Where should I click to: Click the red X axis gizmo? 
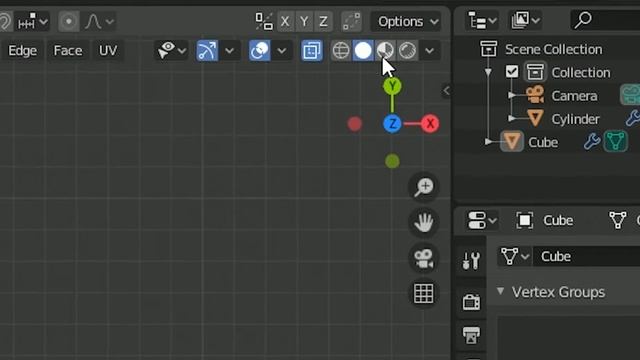[430, 123]
